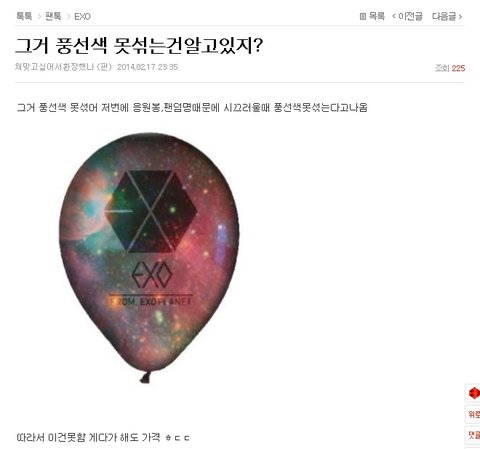Go to previous post via 이전글
This screenshot has height=449, width=480.
[407, 16]
